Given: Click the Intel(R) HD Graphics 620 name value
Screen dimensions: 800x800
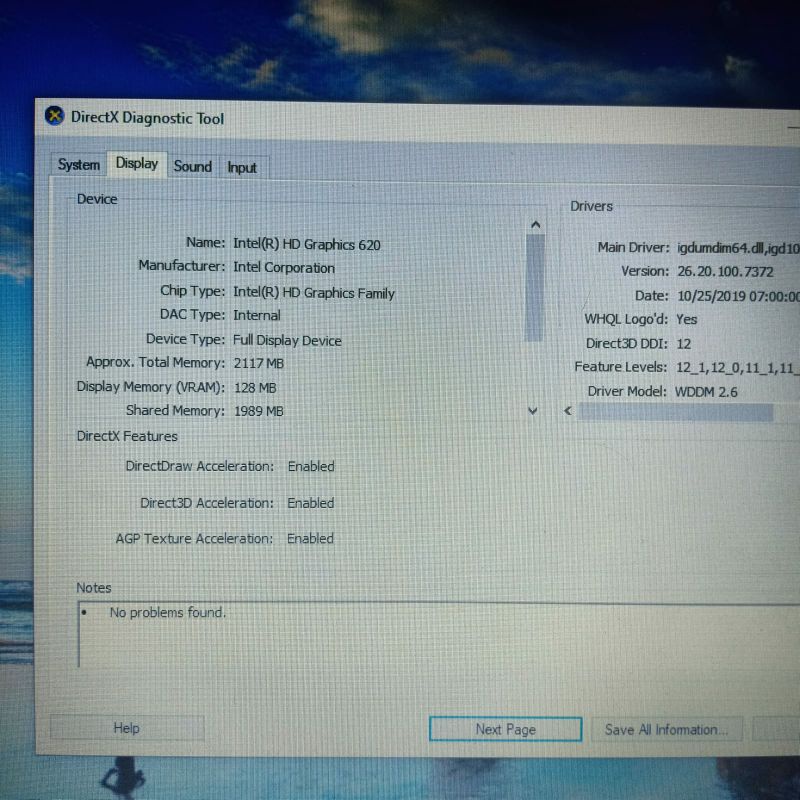Looking at the screenshot, I should tap(307, 244).
